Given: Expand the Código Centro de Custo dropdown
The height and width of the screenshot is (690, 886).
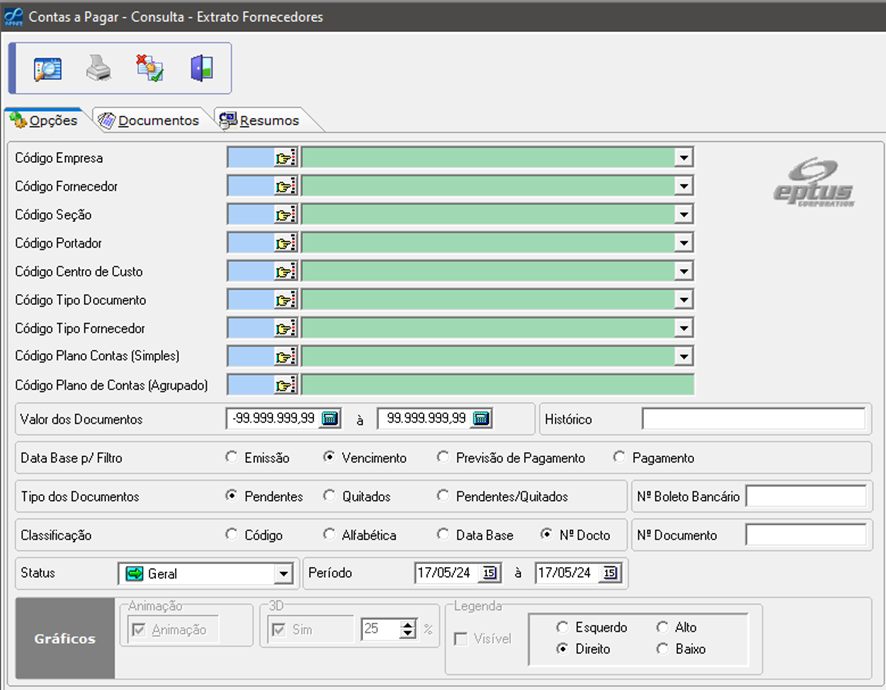Looking at the screenshot, I should 684,272.
